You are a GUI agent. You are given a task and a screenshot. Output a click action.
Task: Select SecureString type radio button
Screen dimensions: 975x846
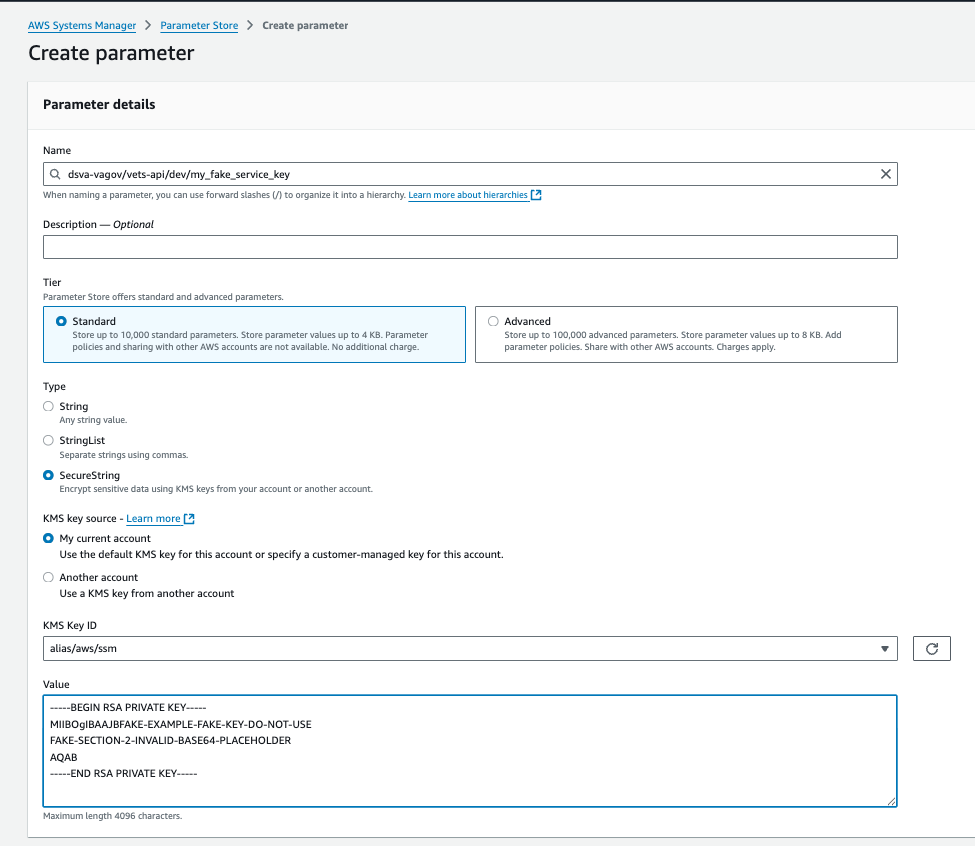(x=49, y=475)
